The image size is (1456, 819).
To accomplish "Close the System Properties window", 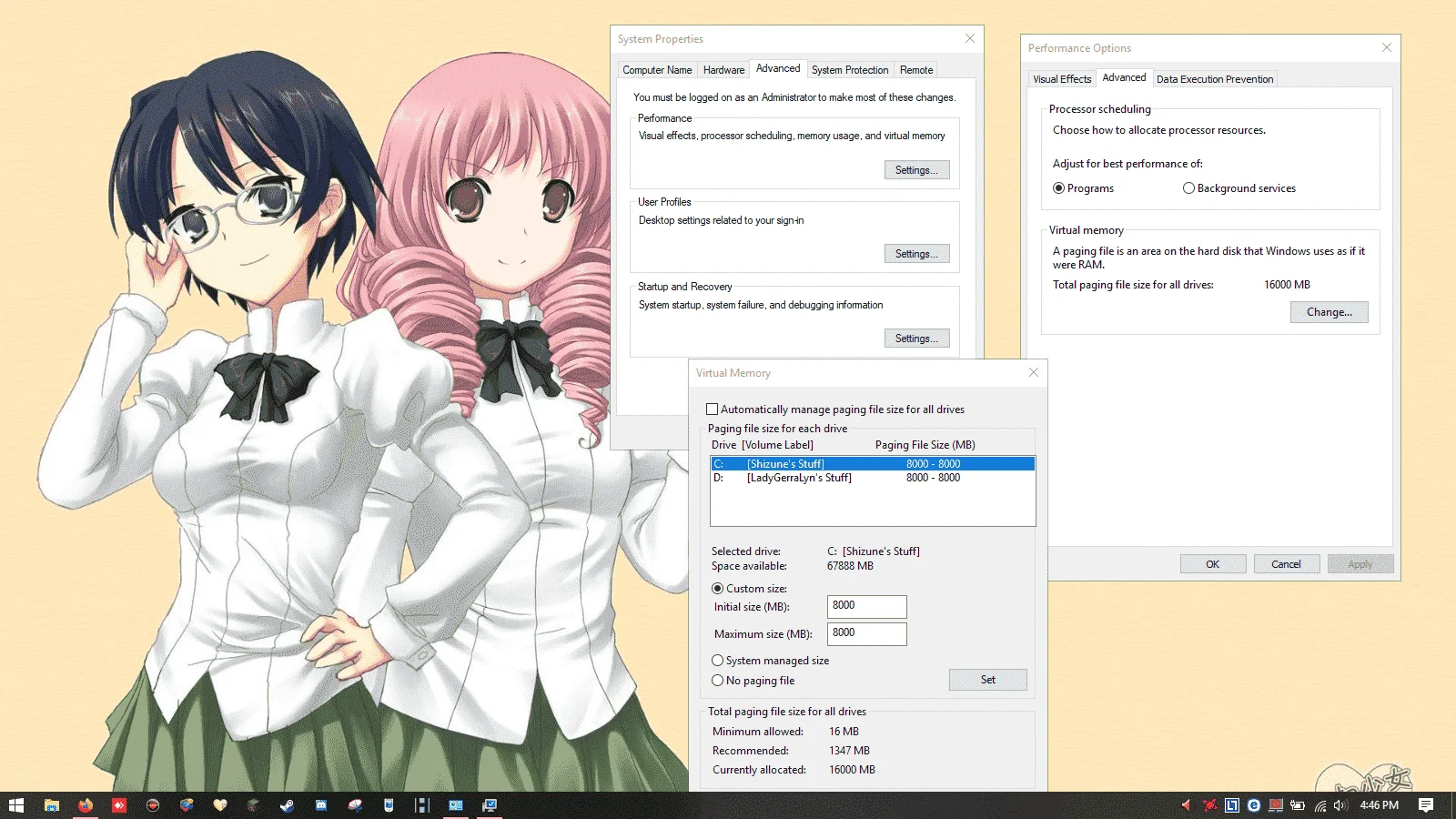I will pos(970,38).
